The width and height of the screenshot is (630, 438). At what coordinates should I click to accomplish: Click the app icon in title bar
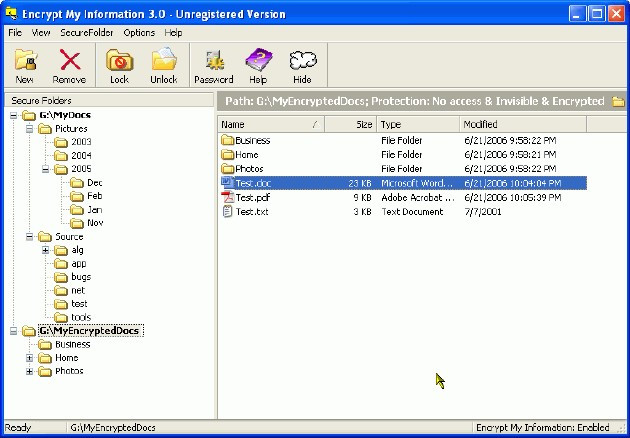11,14
